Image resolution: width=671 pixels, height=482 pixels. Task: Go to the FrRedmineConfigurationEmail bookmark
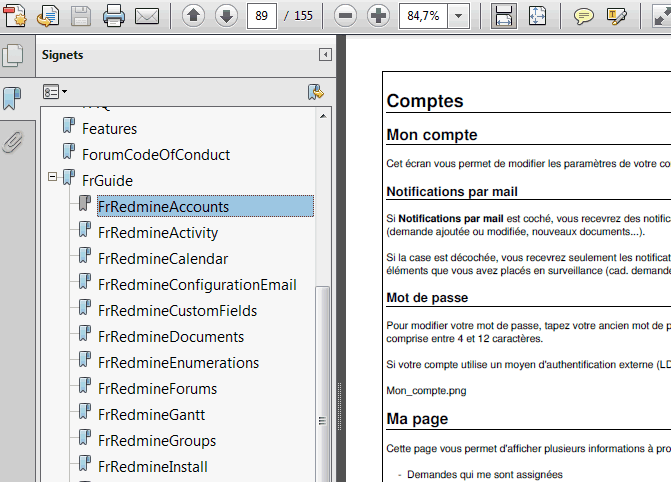click(x=197, y=285)
